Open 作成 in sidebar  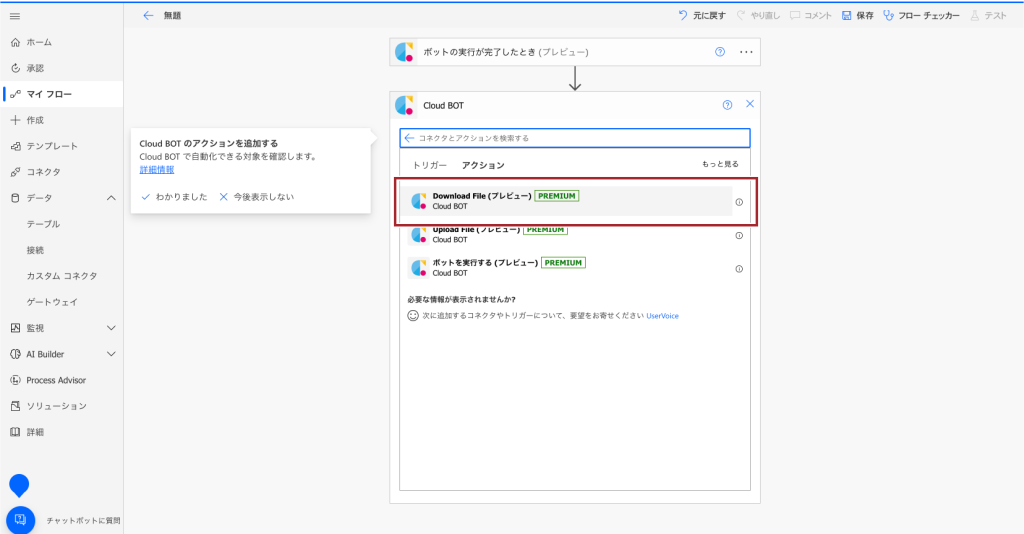[35, 120]
